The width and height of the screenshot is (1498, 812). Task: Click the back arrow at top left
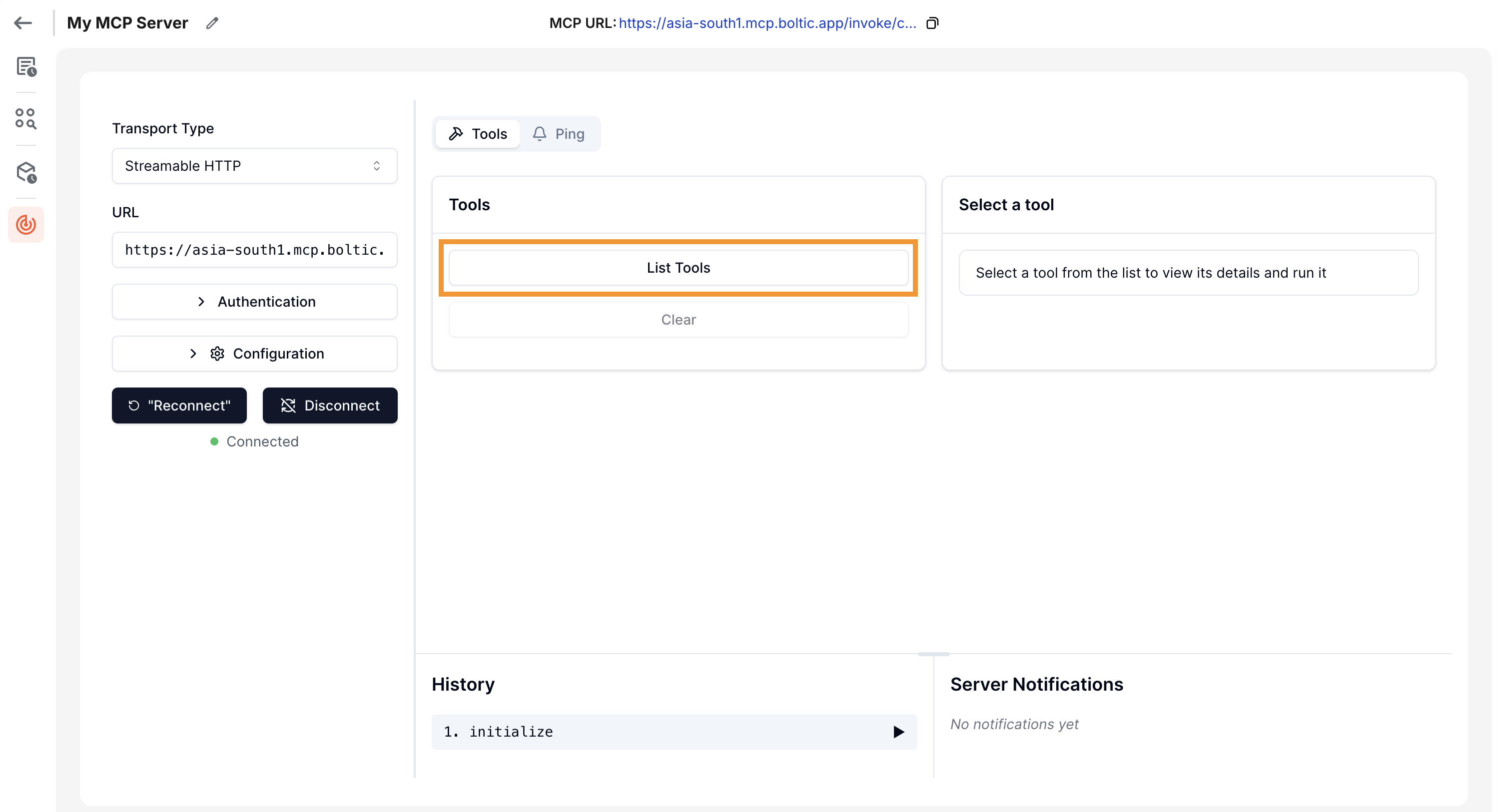point(22,22)
